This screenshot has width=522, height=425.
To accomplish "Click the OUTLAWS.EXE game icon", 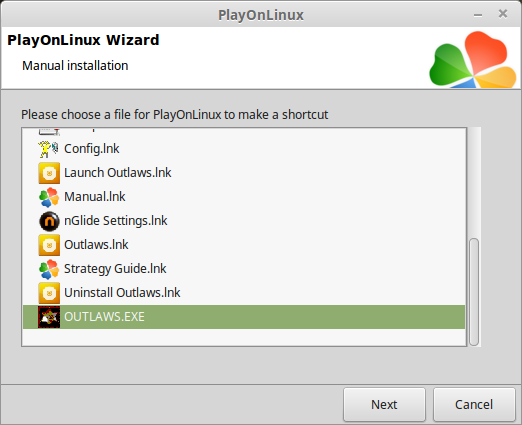I will click(49, 317).
